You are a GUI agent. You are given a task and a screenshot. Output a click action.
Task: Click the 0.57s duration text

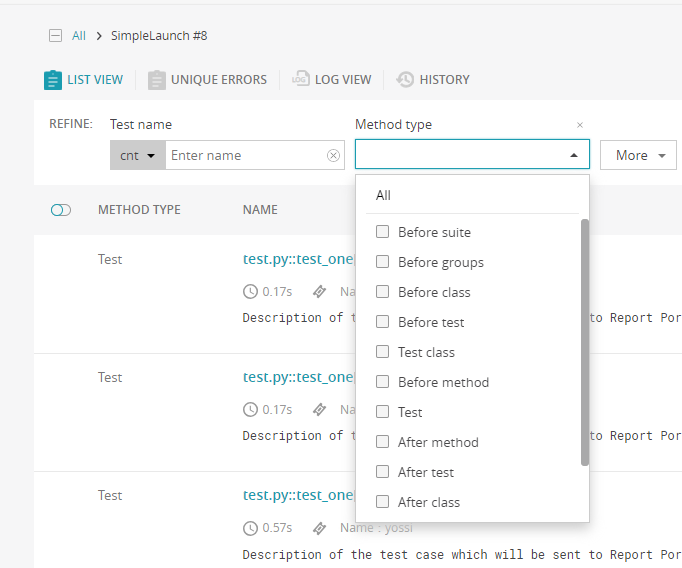[277, 528]
